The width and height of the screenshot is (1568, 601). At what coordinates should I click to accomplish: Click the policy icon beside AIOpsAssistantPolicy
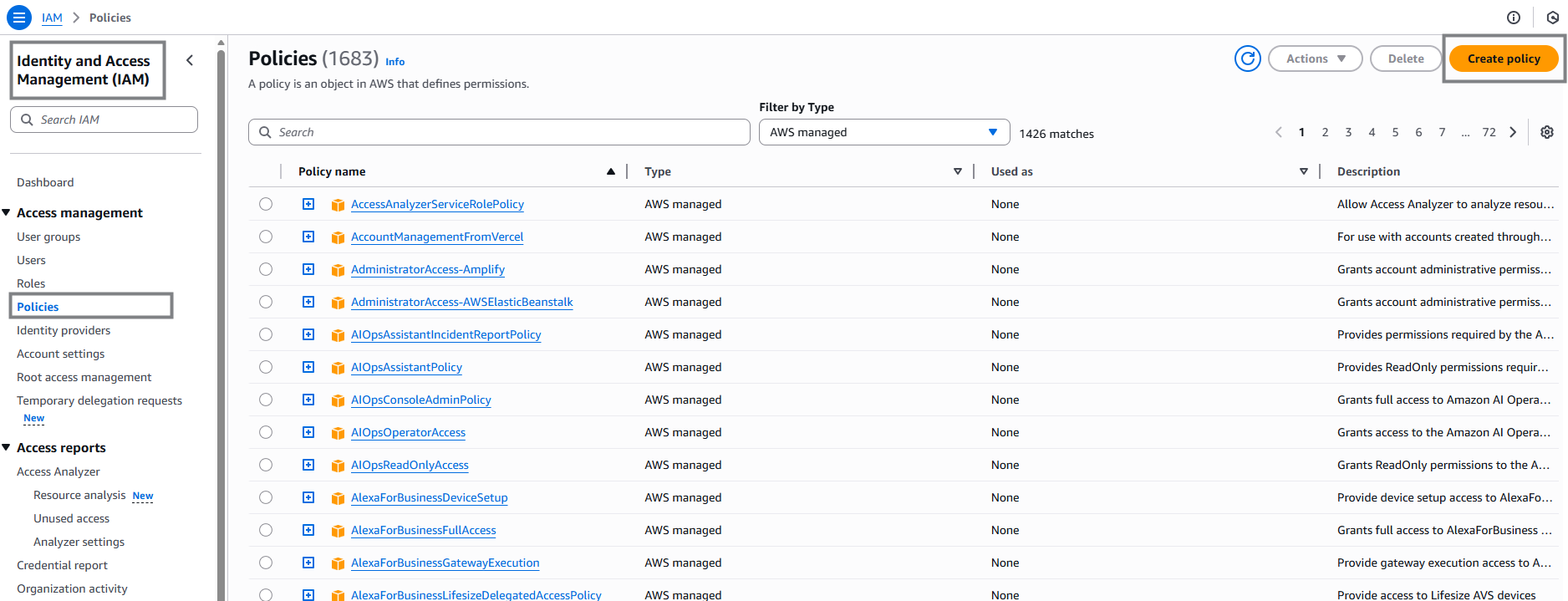[x=338, y=368]
